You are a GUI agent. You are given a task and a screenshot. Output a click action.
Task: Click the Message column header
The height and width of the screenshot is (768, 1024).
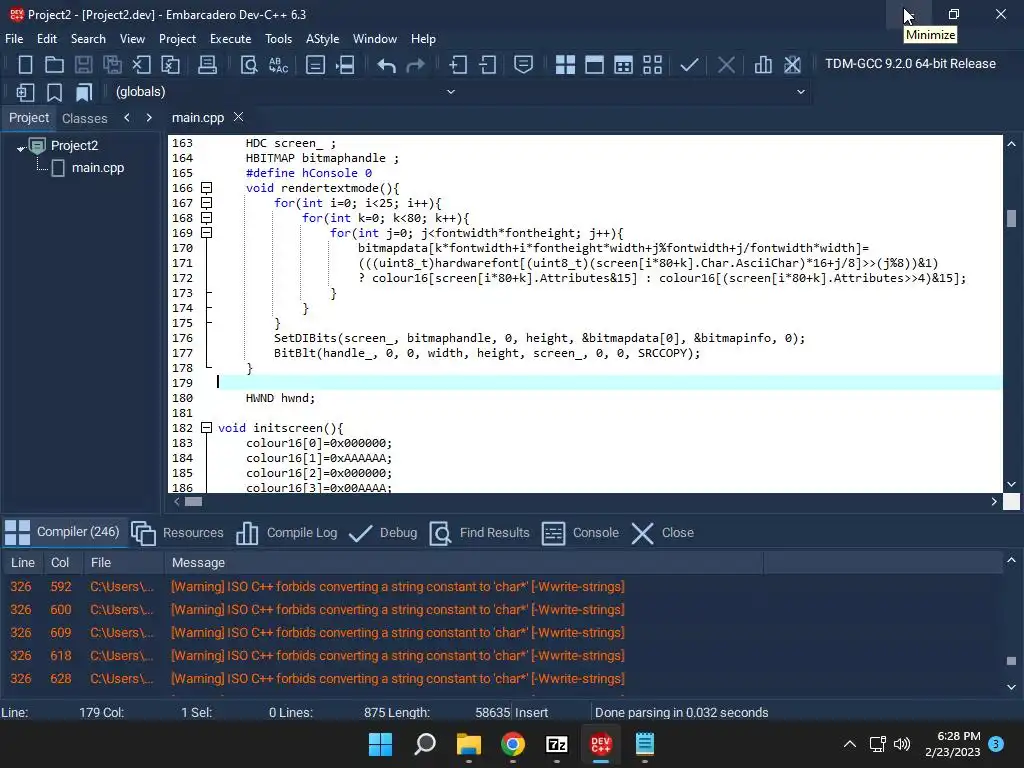click(x=463, y=563)
